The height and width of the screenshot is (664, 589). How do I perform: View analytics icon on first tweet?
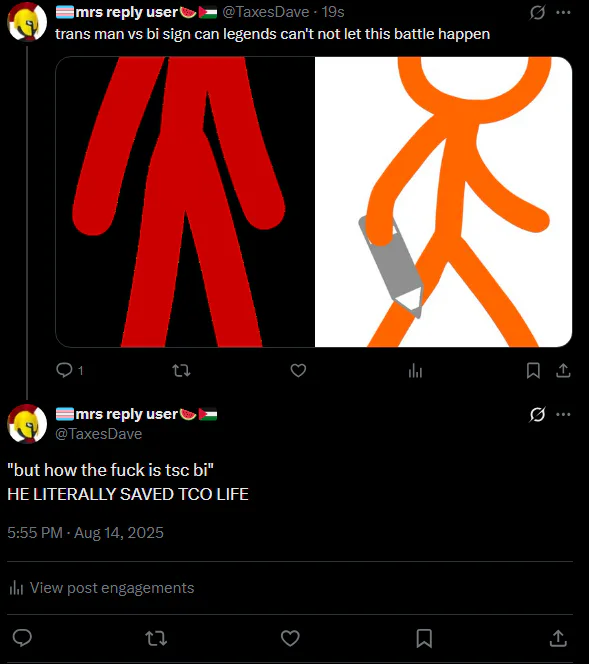point(415,371)
